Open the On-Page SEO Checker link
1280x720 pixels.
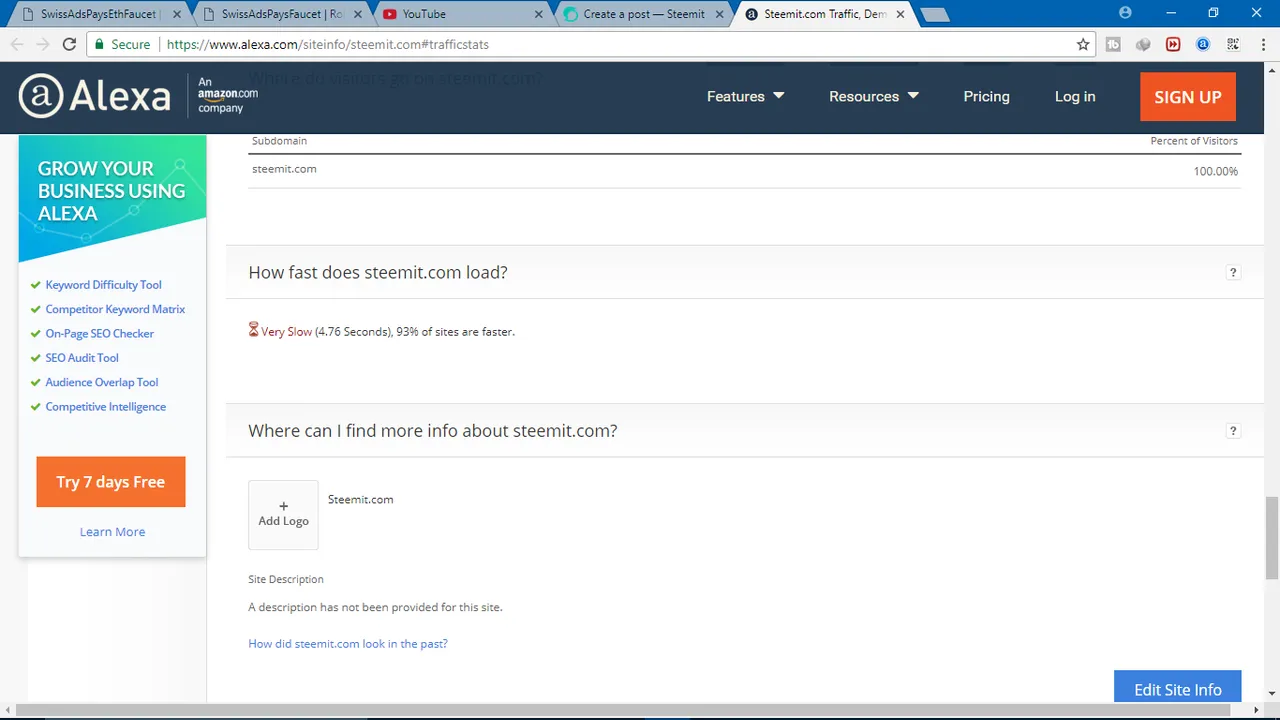click(99, 333)
